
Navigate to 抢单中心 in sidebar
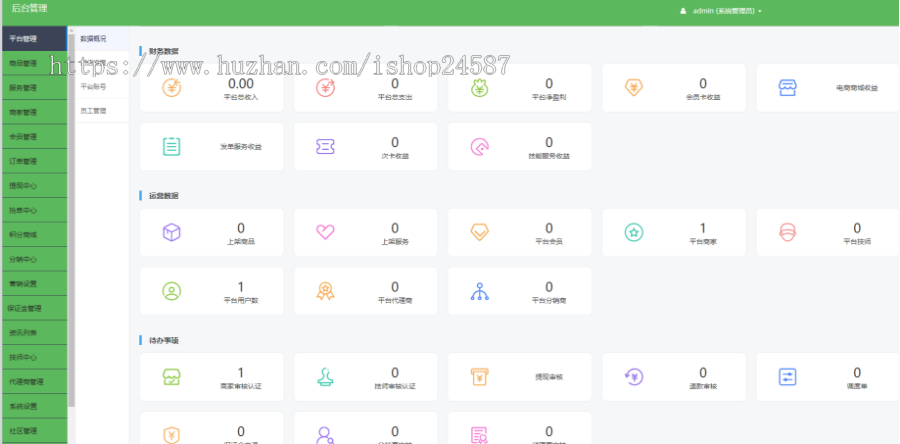pyautogui.click(x=34, y=211)
